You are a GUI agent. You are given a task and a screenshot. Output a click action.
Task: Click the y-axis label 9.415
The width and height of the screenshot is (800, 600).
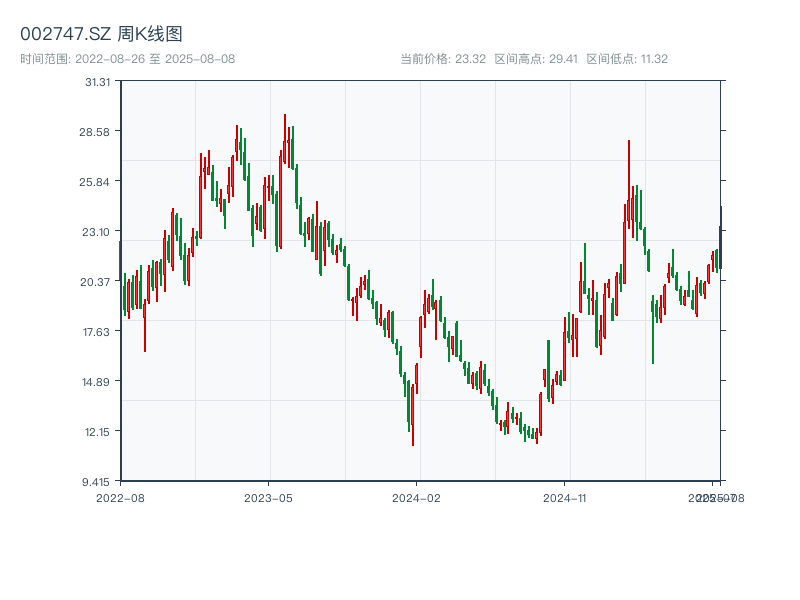coord(96,482)
